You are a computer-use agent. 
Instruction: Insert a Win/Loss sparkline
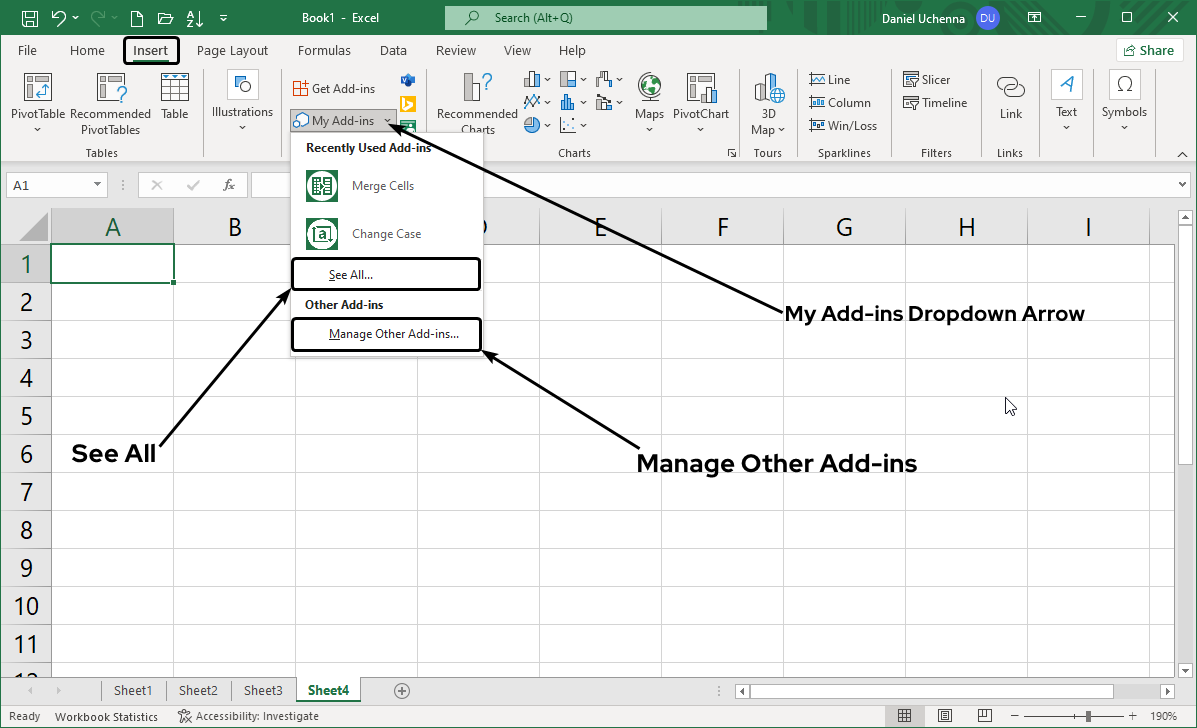pyautogui.click(x=843, y=125)
